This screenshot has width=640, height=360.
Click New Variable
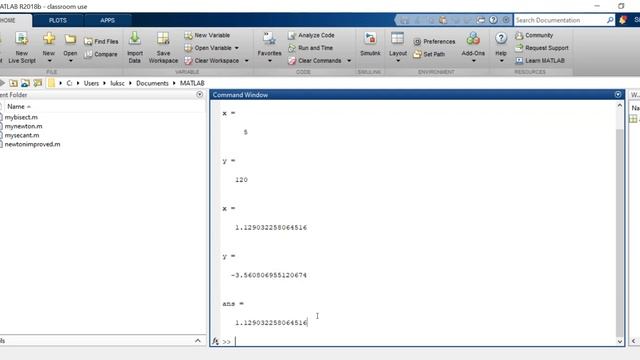tap(207, 35)
